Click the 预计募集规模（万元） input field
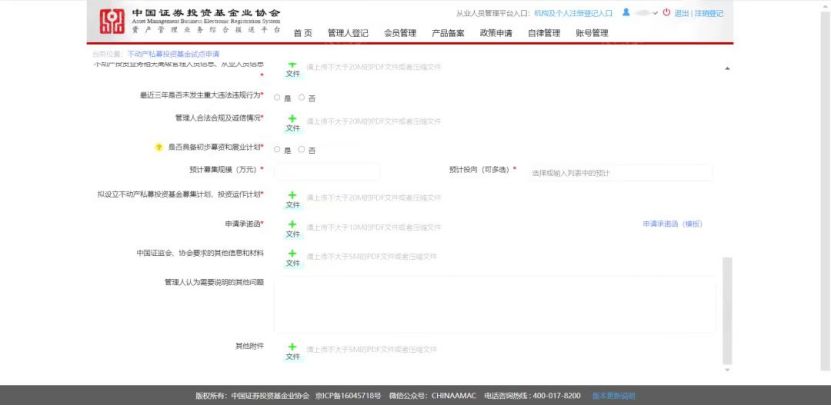Screen dimensions: 831x406 pos(327,172)
